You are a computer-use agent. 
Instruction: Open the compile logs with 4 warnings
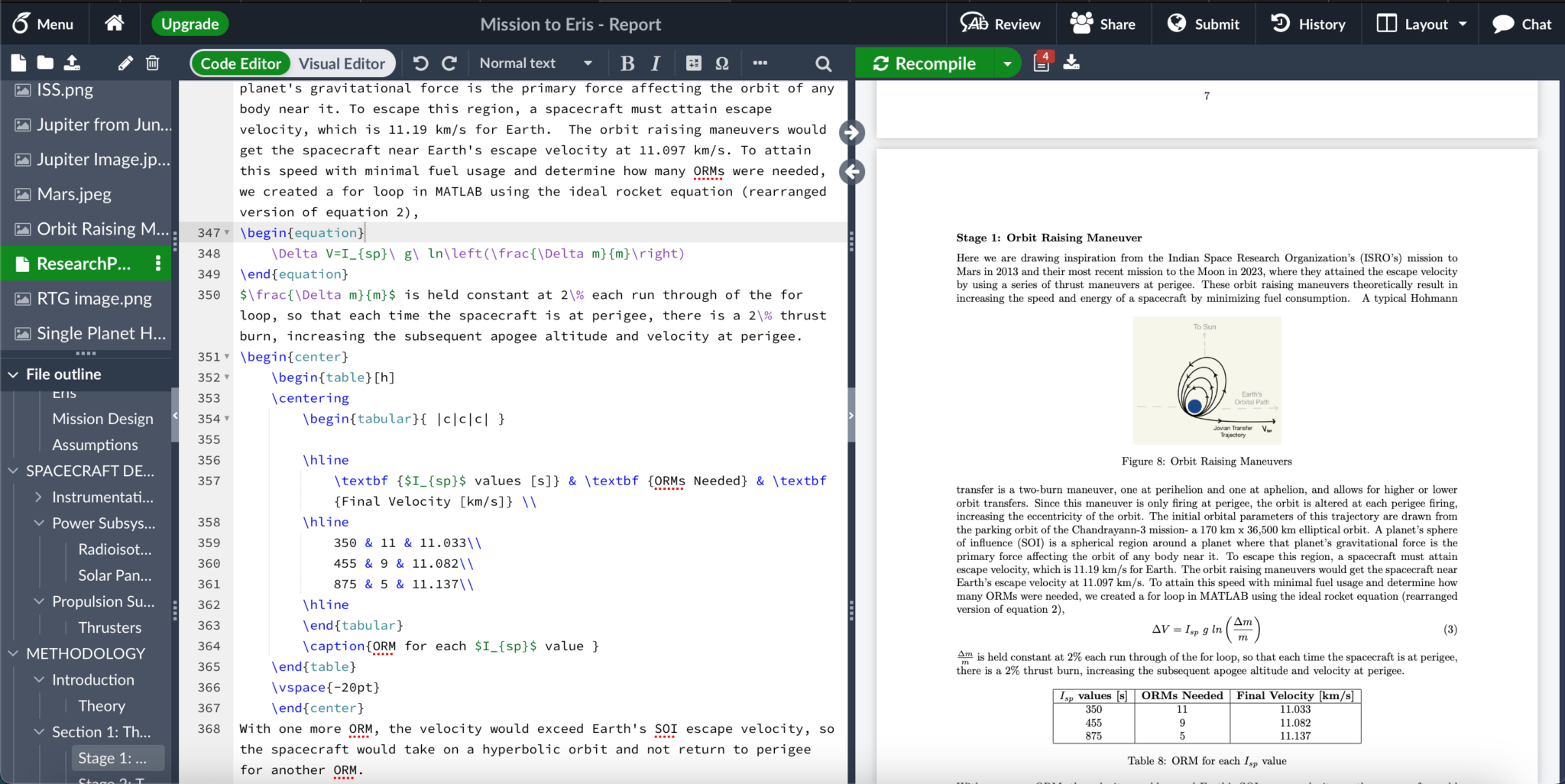coord(1040,63)
